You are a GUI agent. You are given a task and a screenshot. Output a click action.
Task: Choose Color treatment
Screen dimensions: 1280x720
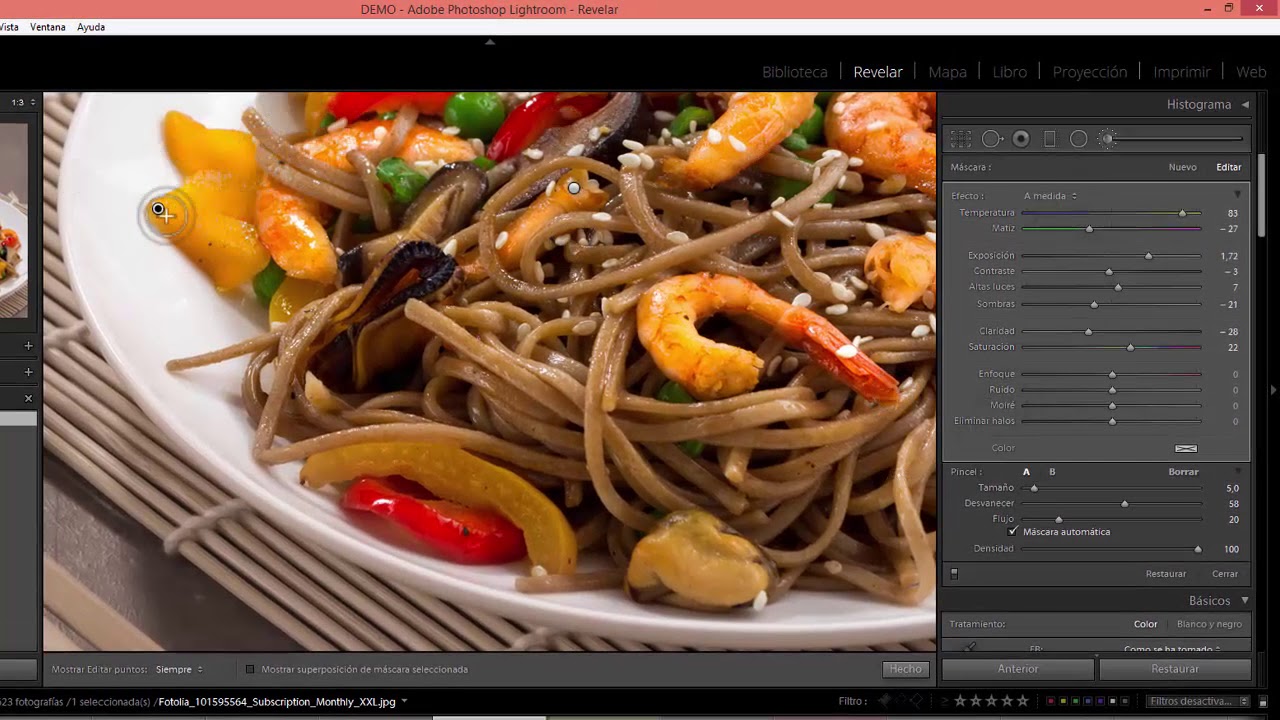pos(1145,624)
